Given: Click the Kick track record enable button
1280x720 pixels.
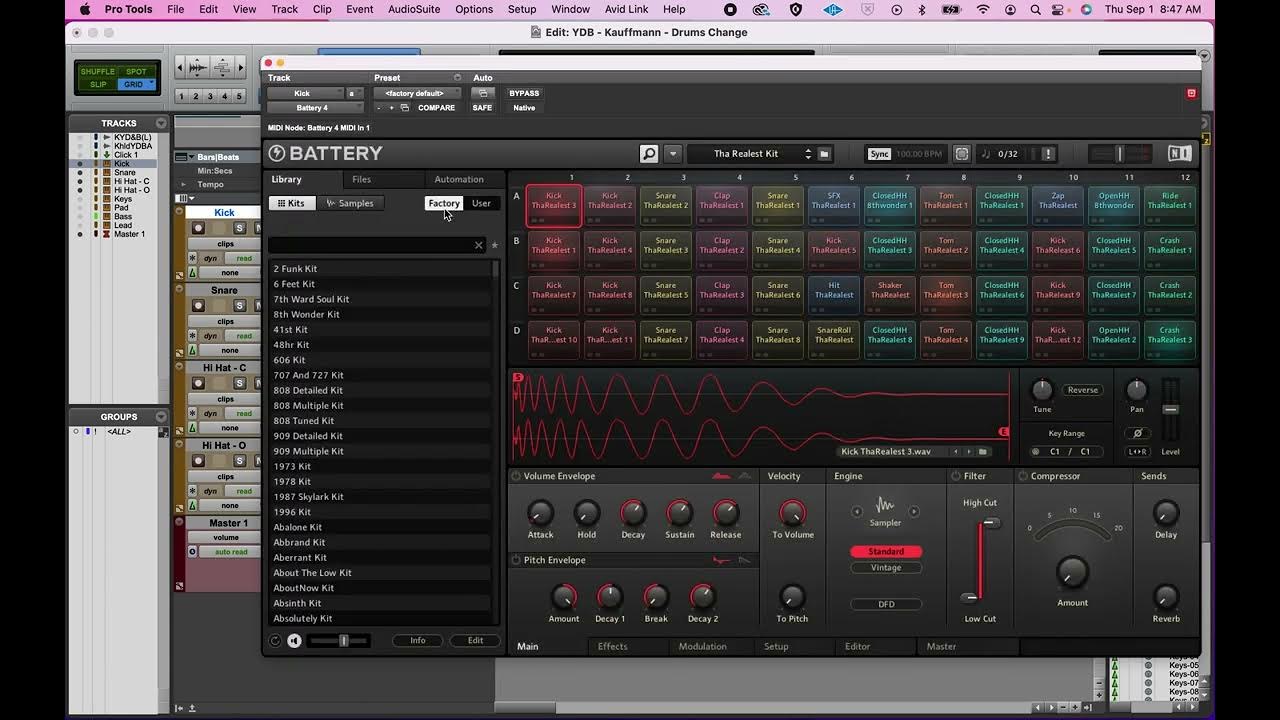Looking at the screenshot, I should point(198,228).
